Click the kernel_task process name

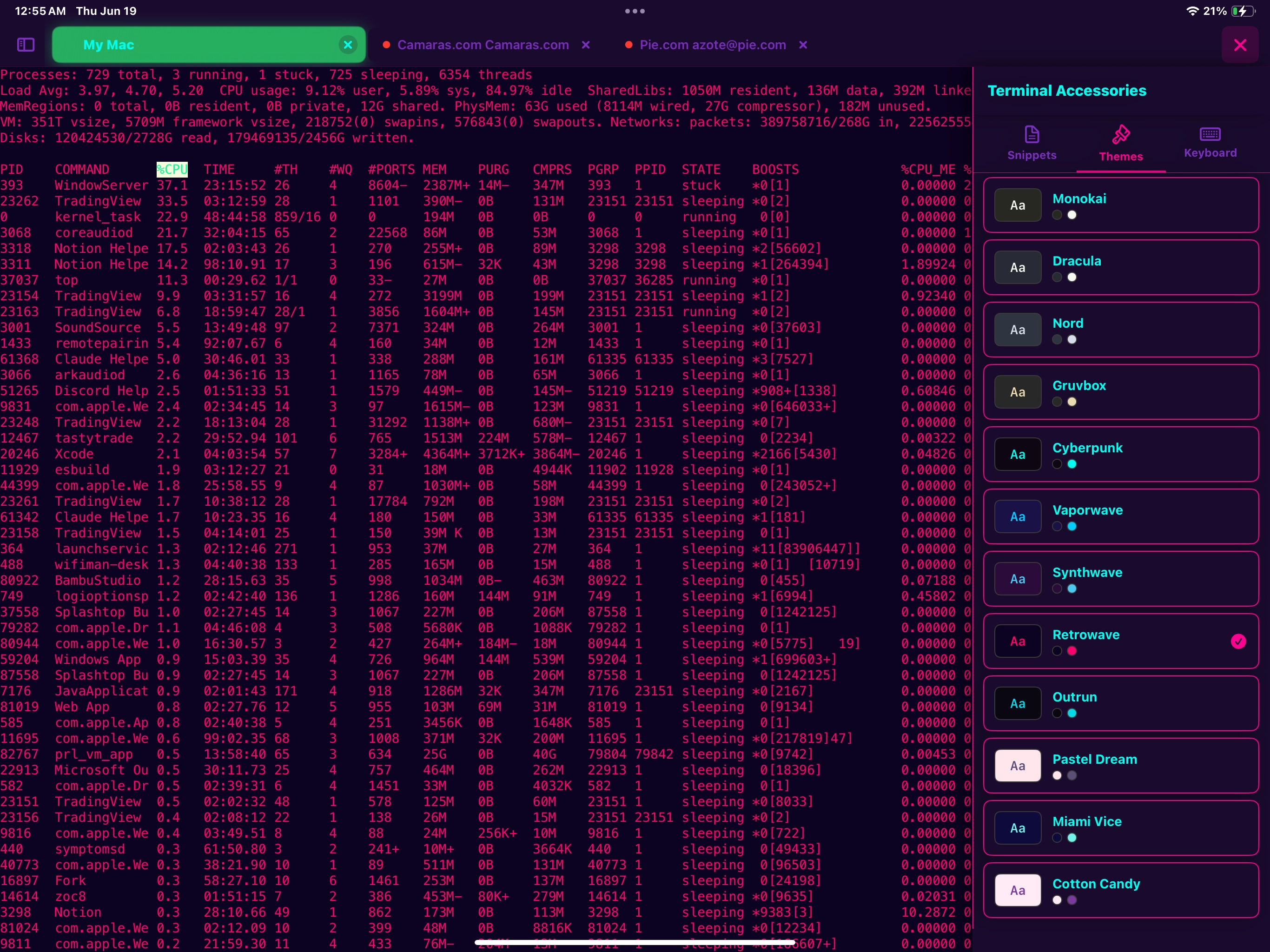98,217
